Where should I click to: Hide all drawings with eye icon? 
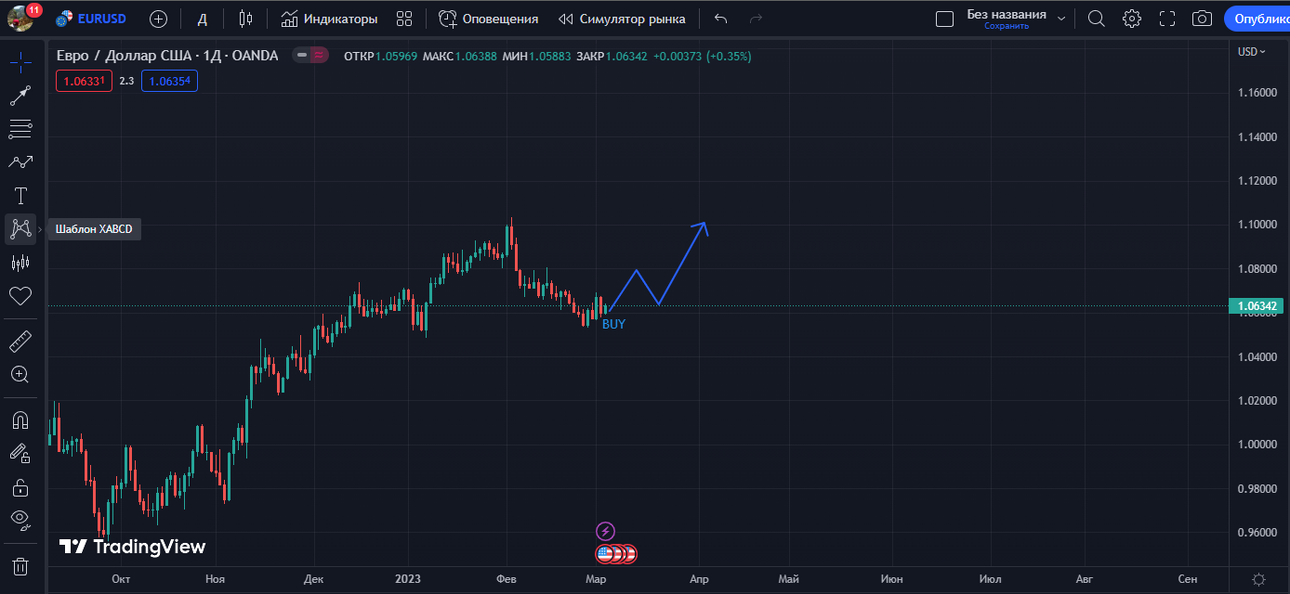point(20,520)
